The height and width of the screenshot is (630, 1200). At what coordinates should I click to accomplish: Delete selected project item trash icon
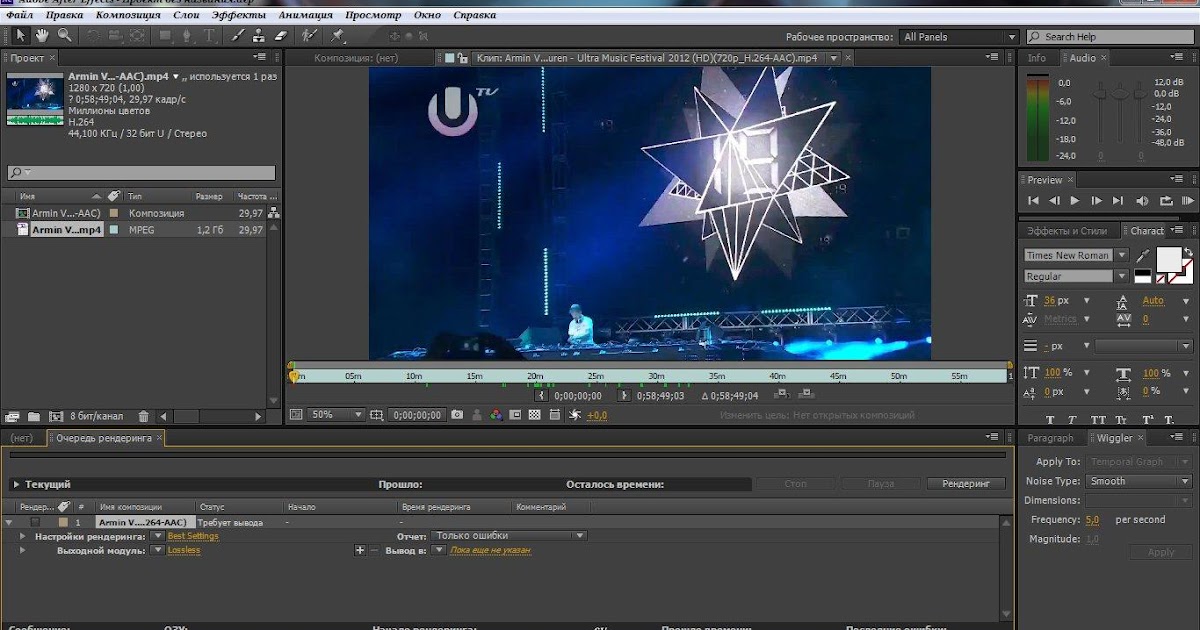tap(143, 416)
